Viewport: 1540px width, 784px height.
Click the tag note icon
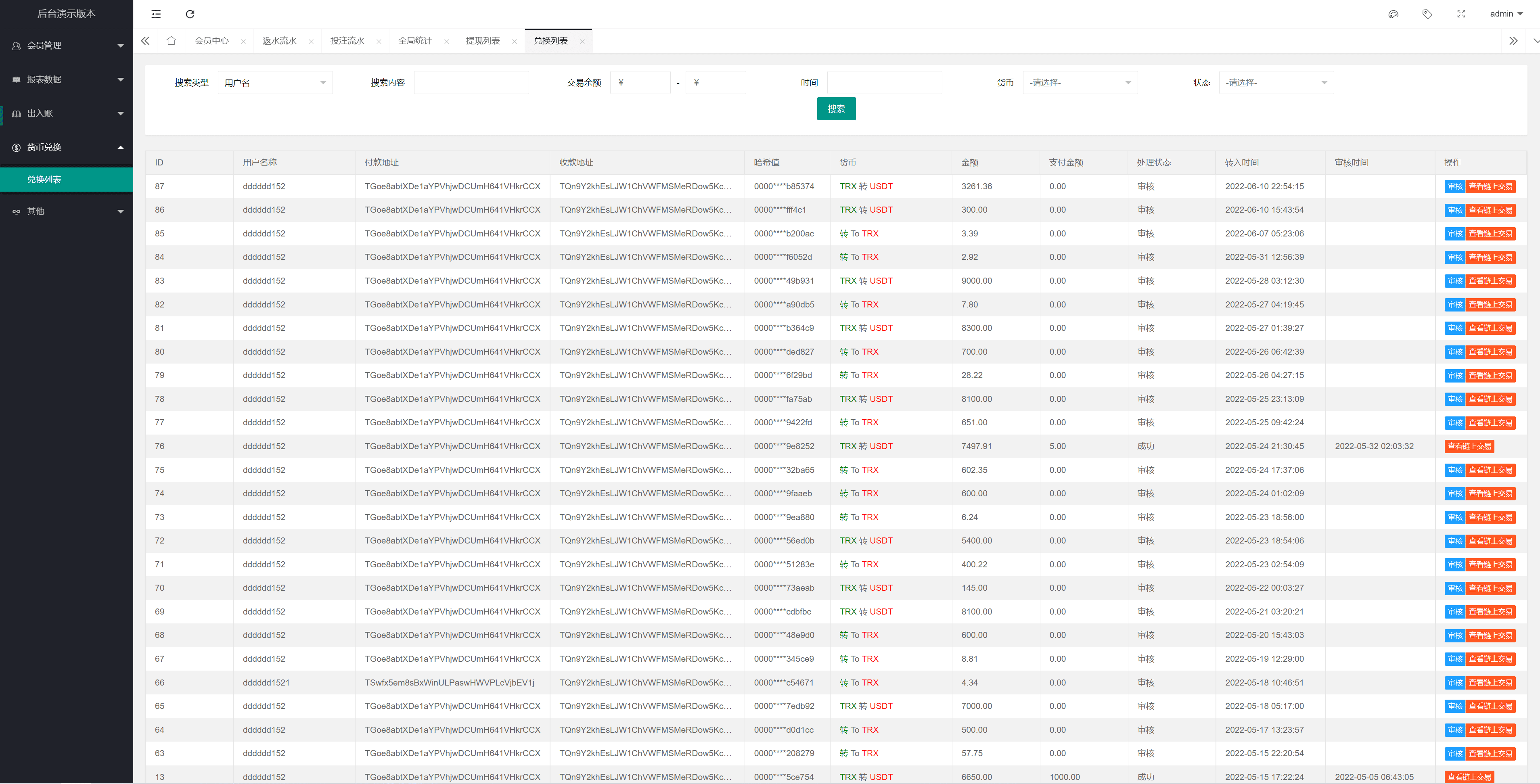coord(1427,14)
